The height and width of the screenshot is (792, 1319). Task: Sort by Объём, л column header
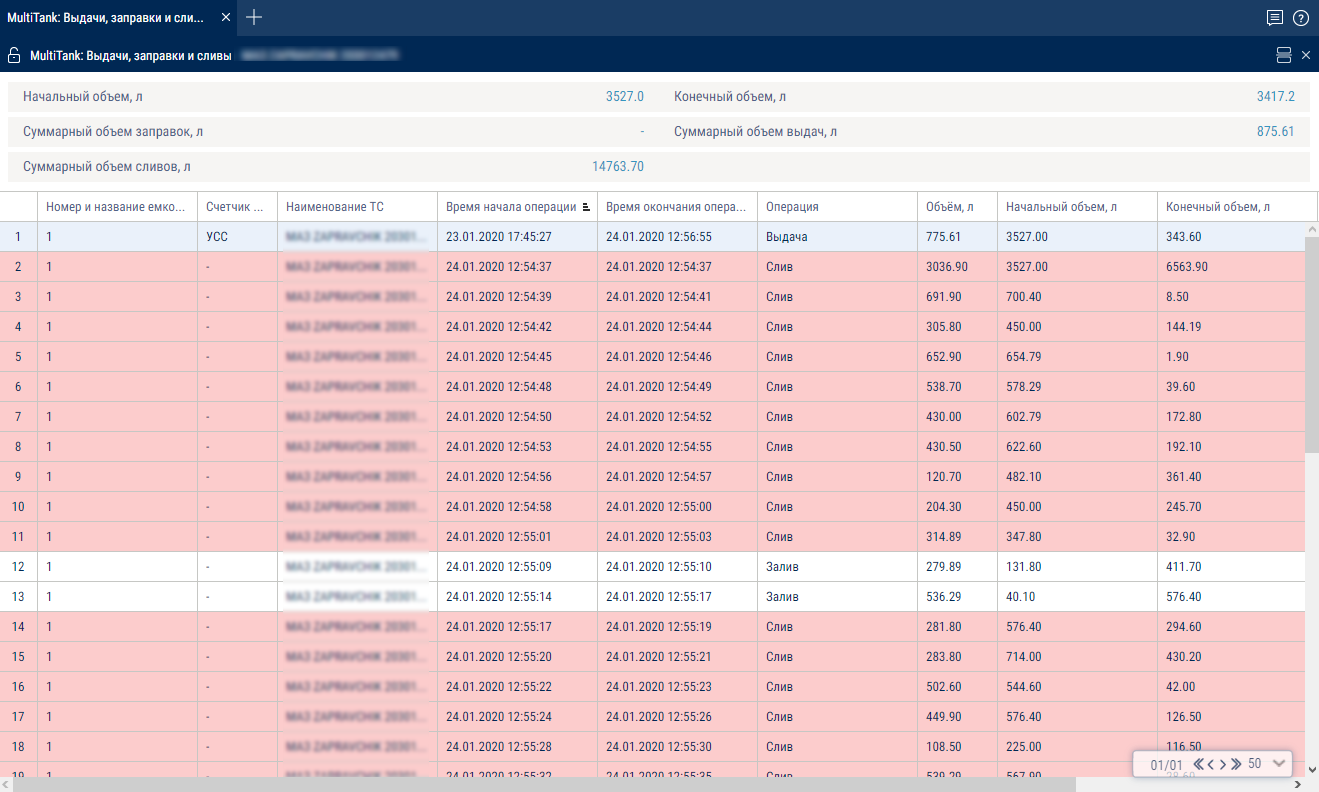(957, 207)
